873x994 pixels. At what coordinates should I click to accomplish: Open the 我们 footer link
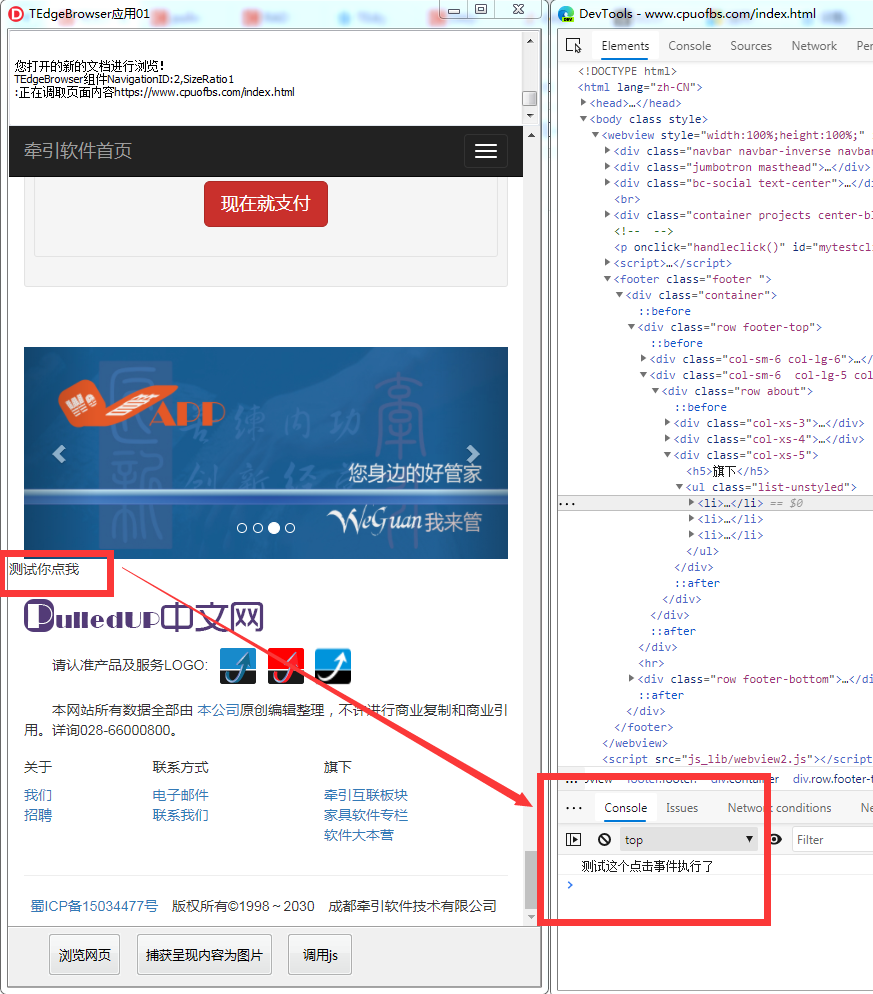[x=38, y=795]
